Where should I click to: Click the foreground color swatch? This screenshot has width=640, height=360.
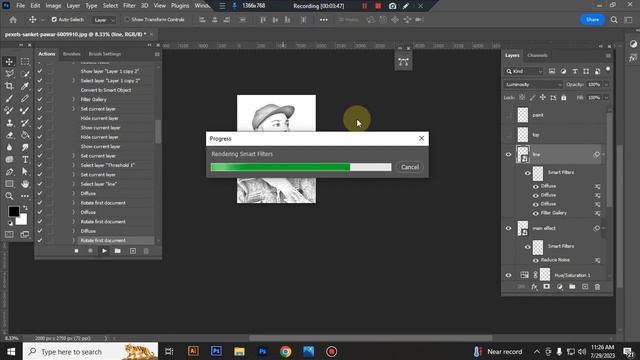tap(13, 211)
